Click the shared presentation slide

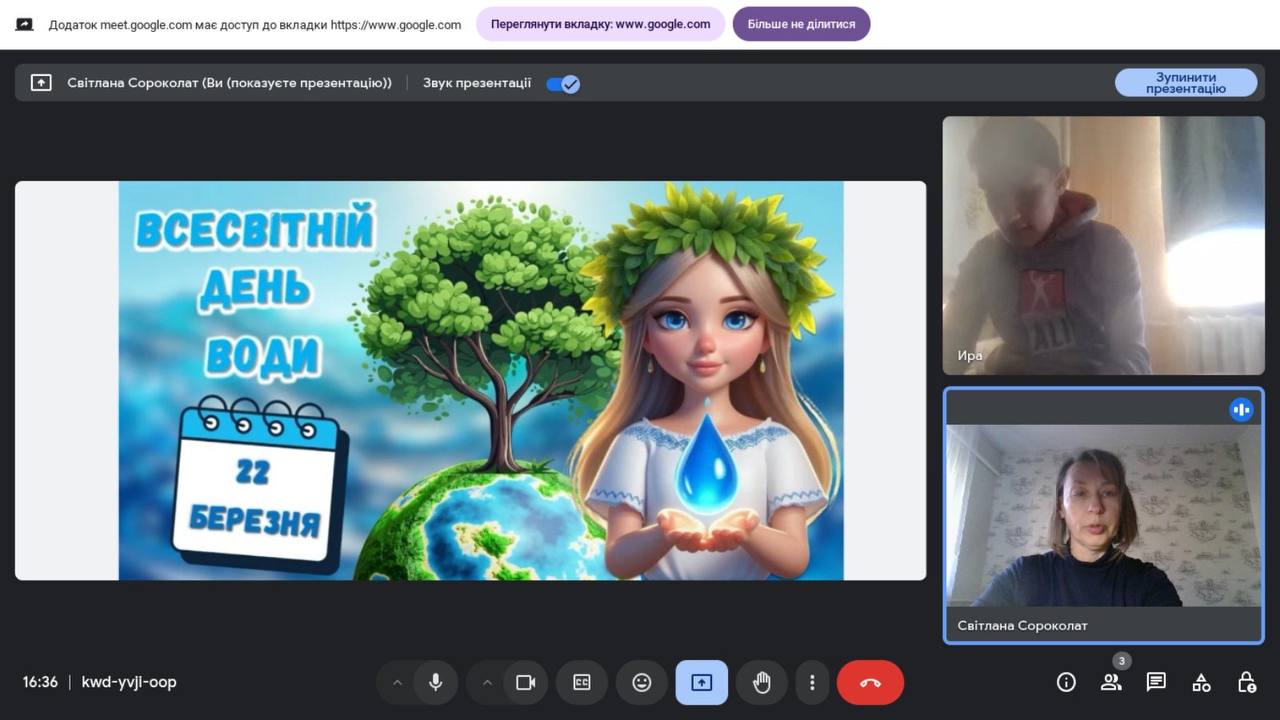(x=470, y=380)
